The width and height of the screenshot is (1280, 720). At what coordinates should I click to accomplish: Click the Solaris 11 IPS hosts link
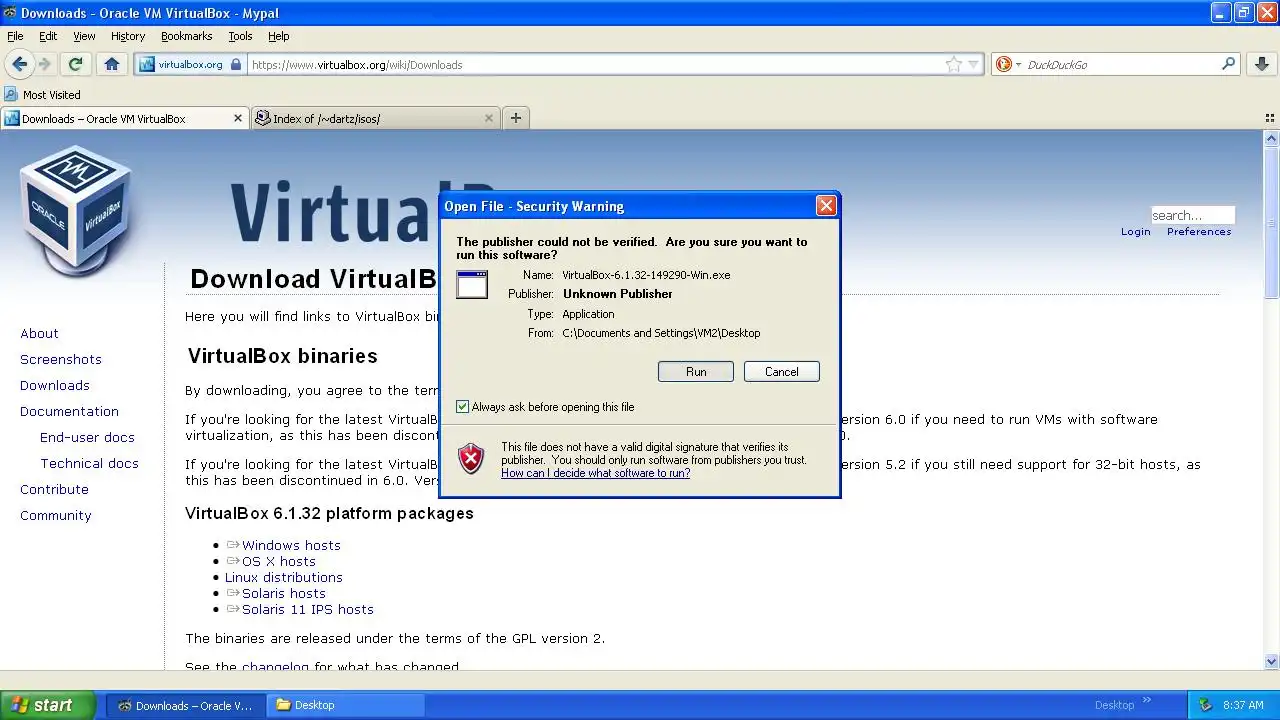(308, 609)
